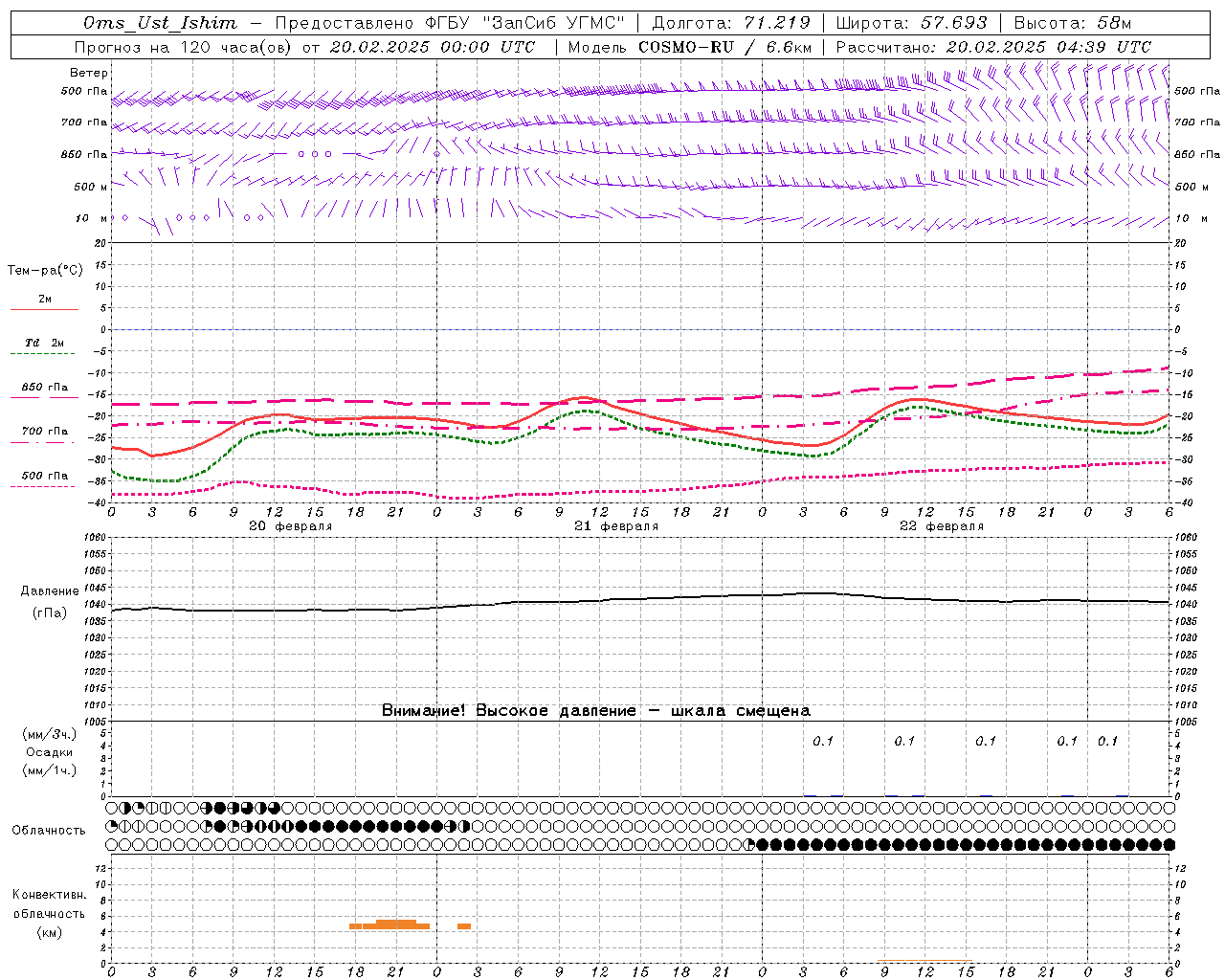Screen dimensions: 1225x980
Task: Select the provider text ФГБУ "ЗапСиб УГМС"
Action: tap(525, 23)
